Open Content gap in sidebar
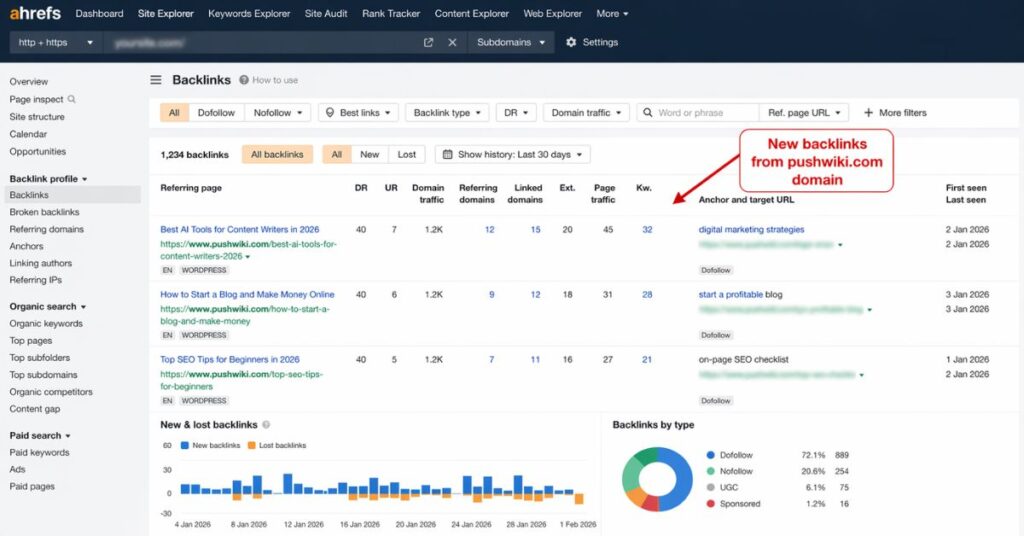This screenshot has width=1024, height=536. pos(35,409)
